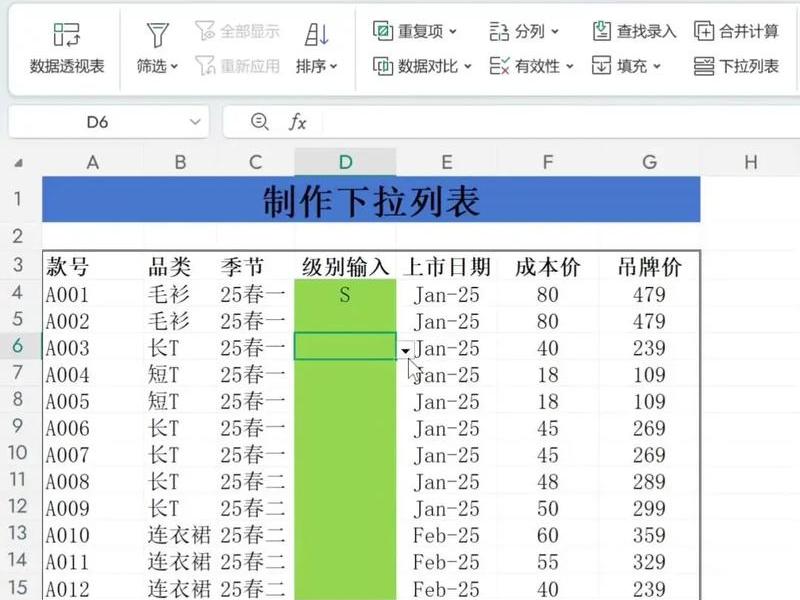The height and width of the screenshot is (600, 800).
Task: Select row 15 header
Action: coord(18,587)
